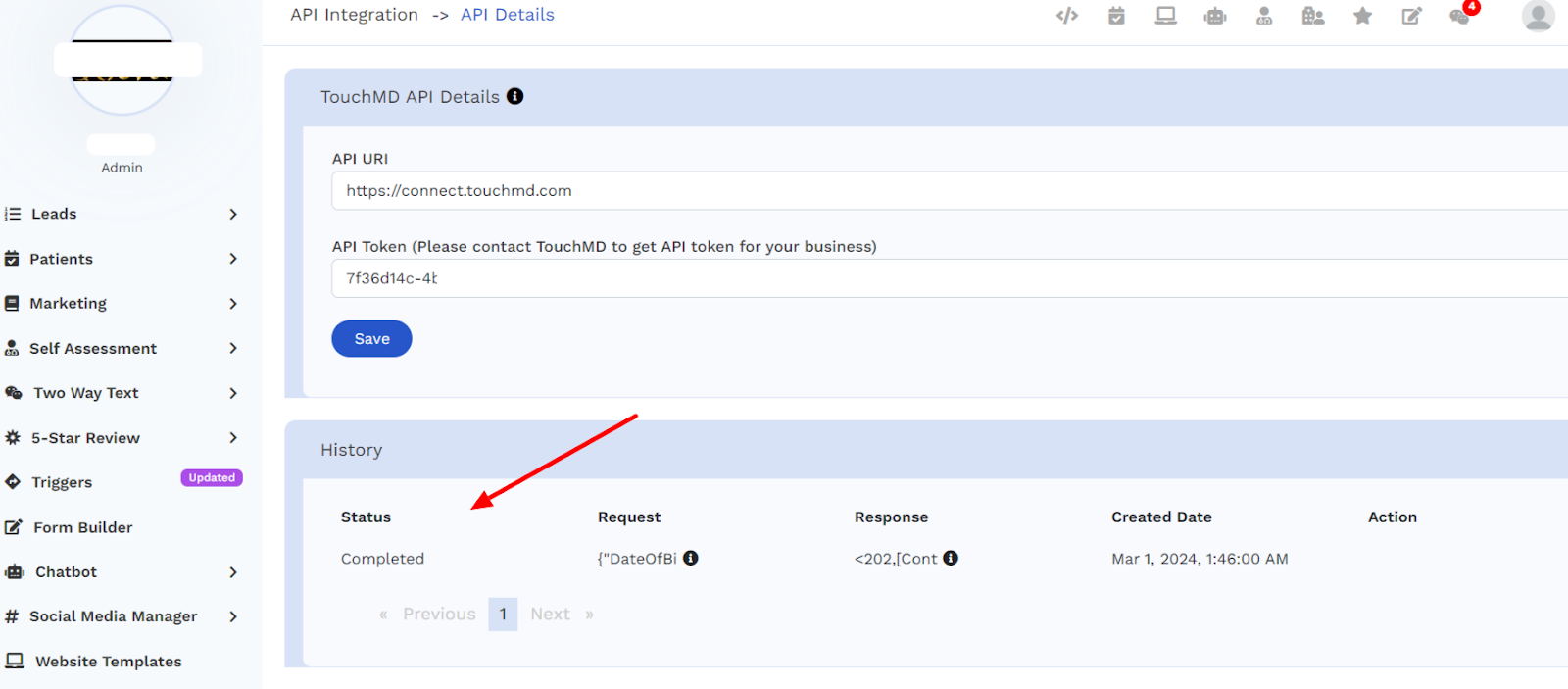1568x689 pixels.
Task: Click the 5-Star Review icon in sidebar
Action: [x=13, y=438]
